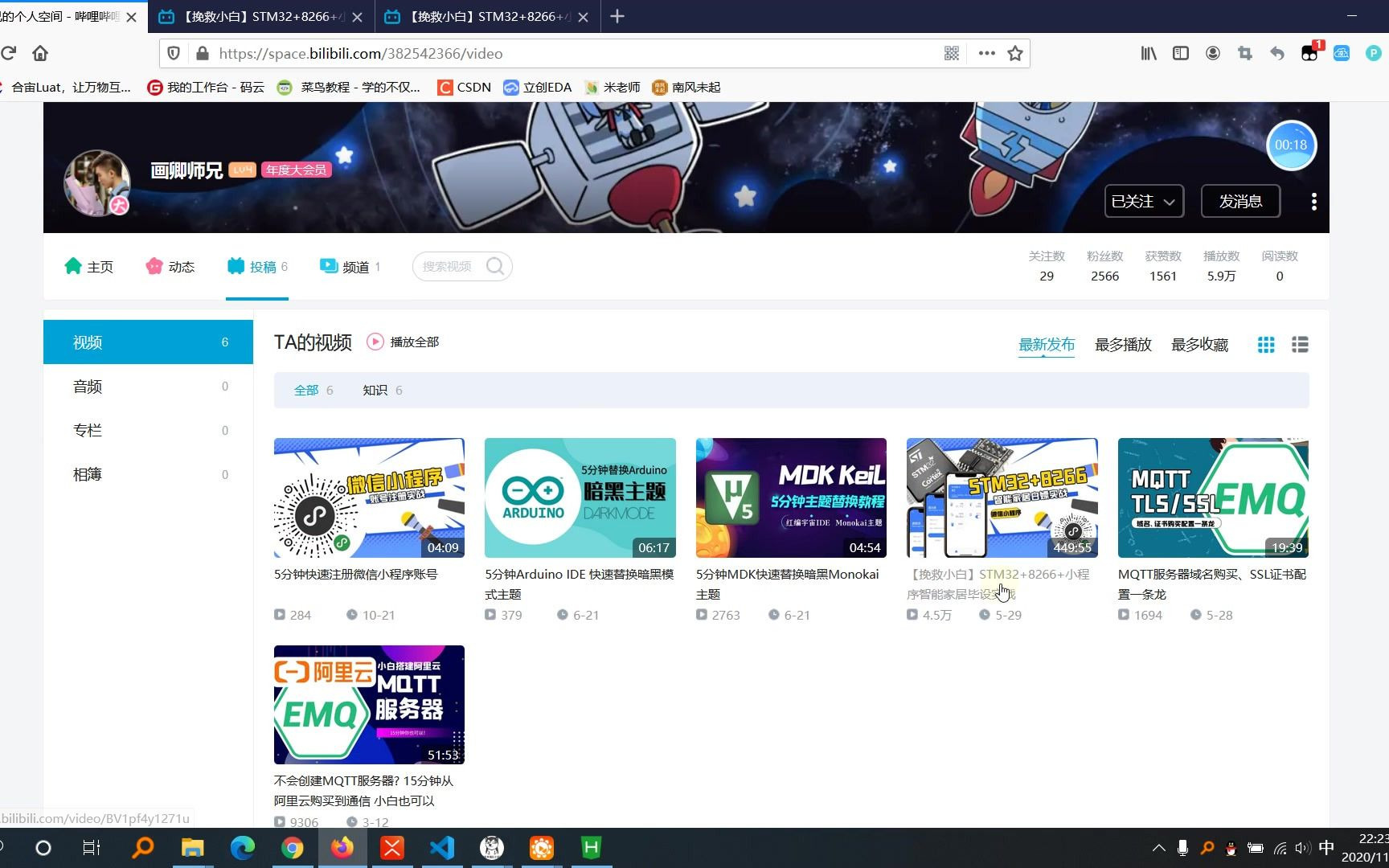This screenshot has height=868, width=1389.
Task: Open File Explorer from the taskbar
Action: [193, 848]
